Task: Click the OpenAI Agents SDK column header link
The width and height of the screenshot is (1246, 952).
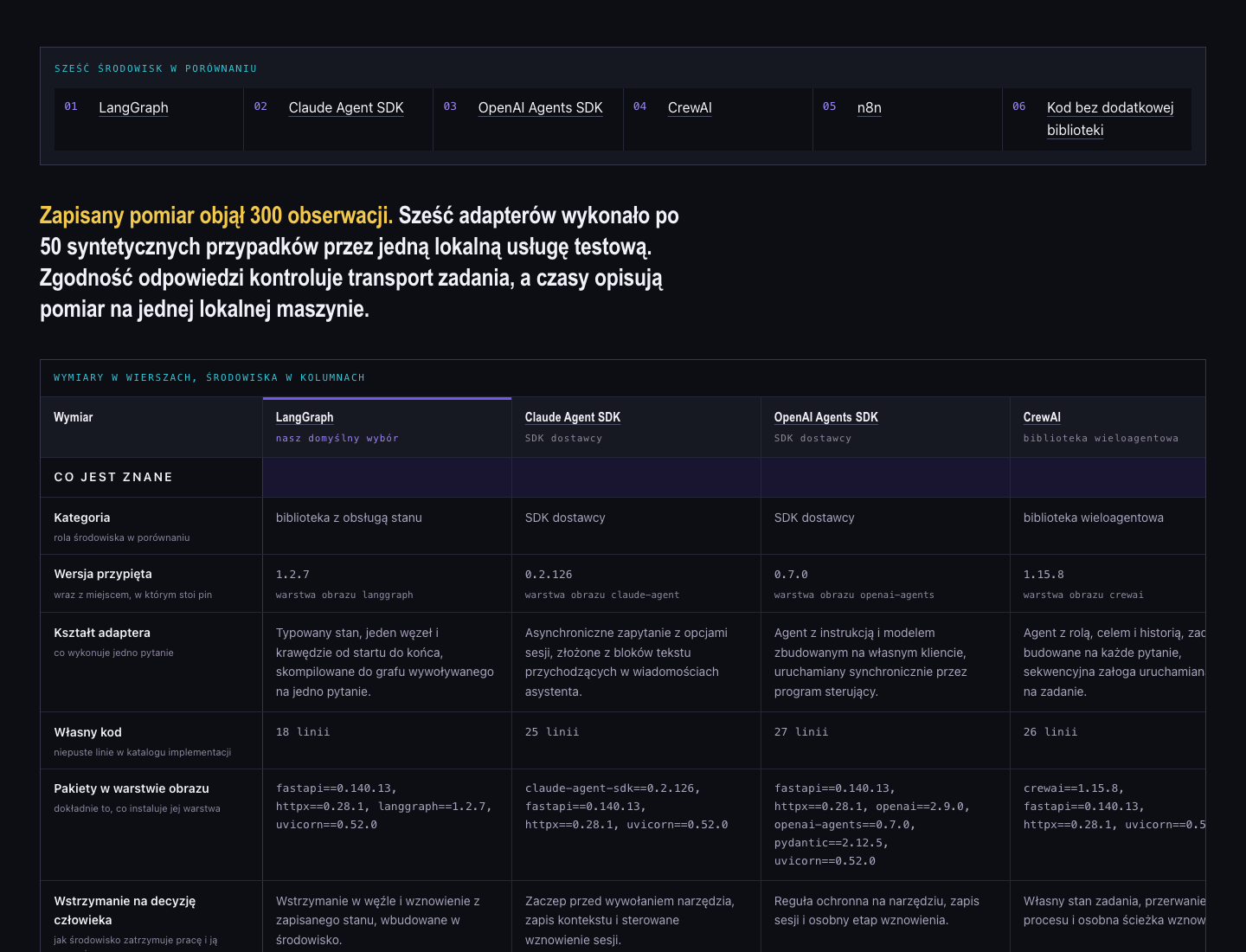Action: click(826, 417)
